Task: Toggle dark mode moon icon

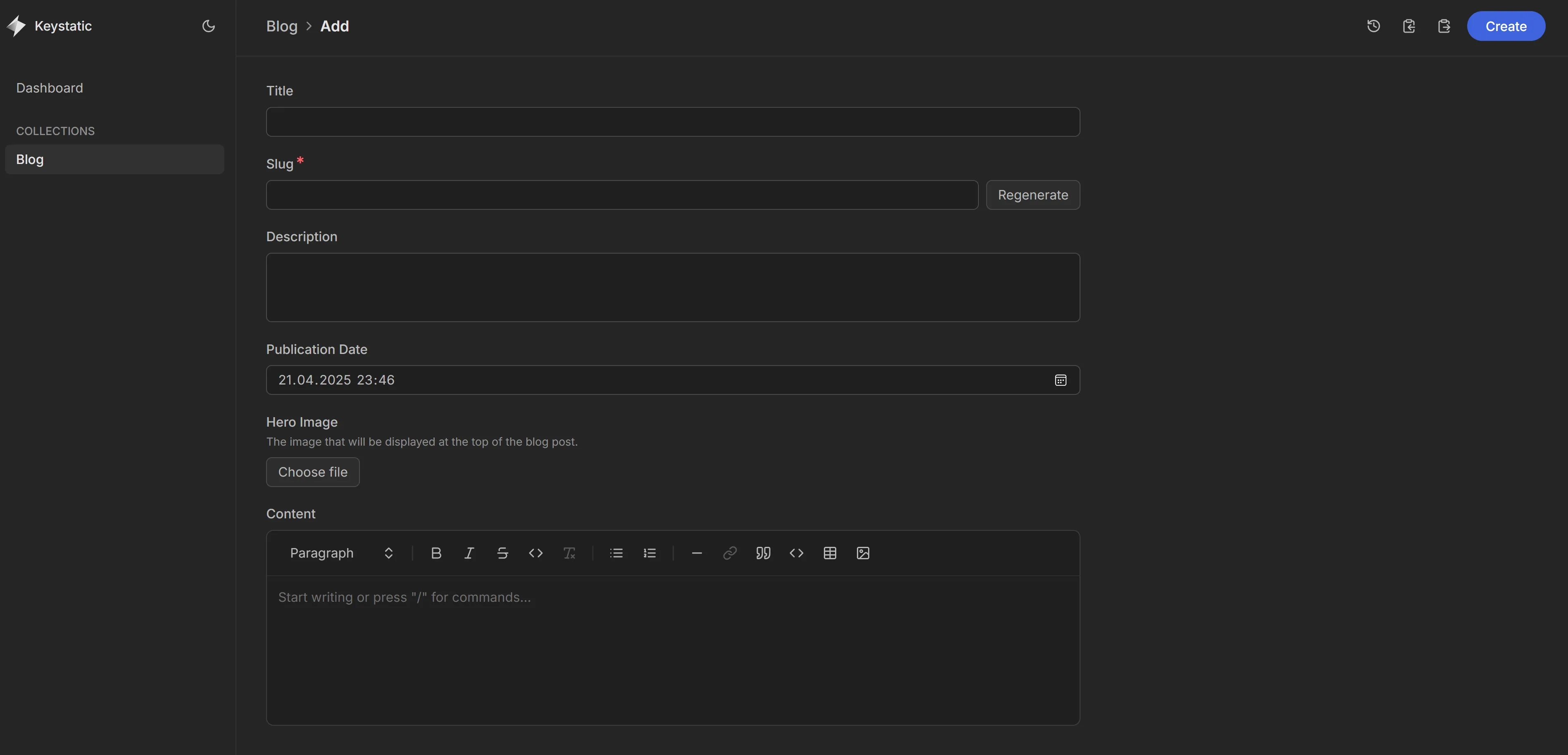Action: [x=208, y=26]
